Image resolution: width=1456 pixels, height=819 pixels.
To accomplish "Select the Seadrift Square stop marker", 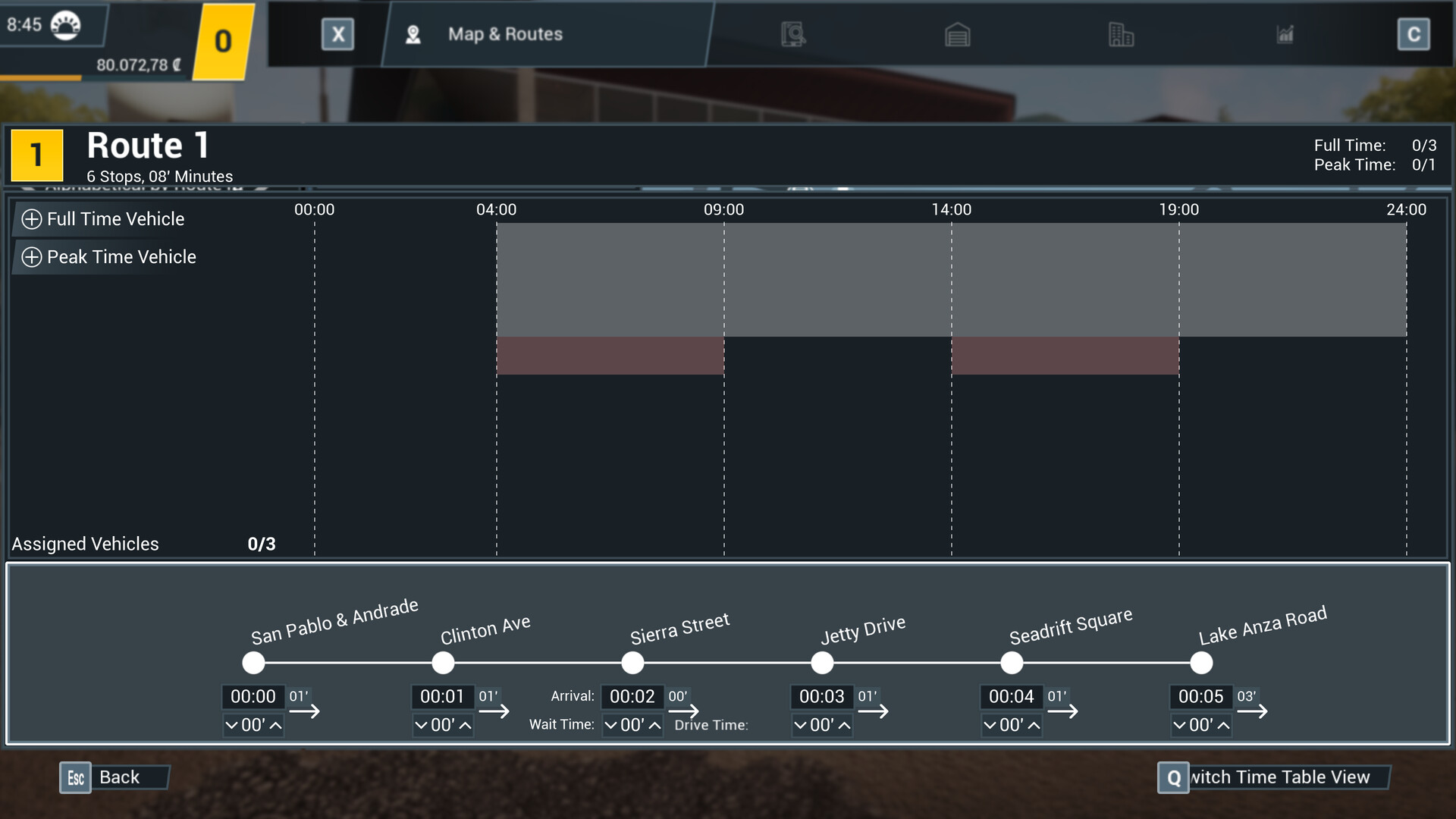I will [x=1012, y=663].
